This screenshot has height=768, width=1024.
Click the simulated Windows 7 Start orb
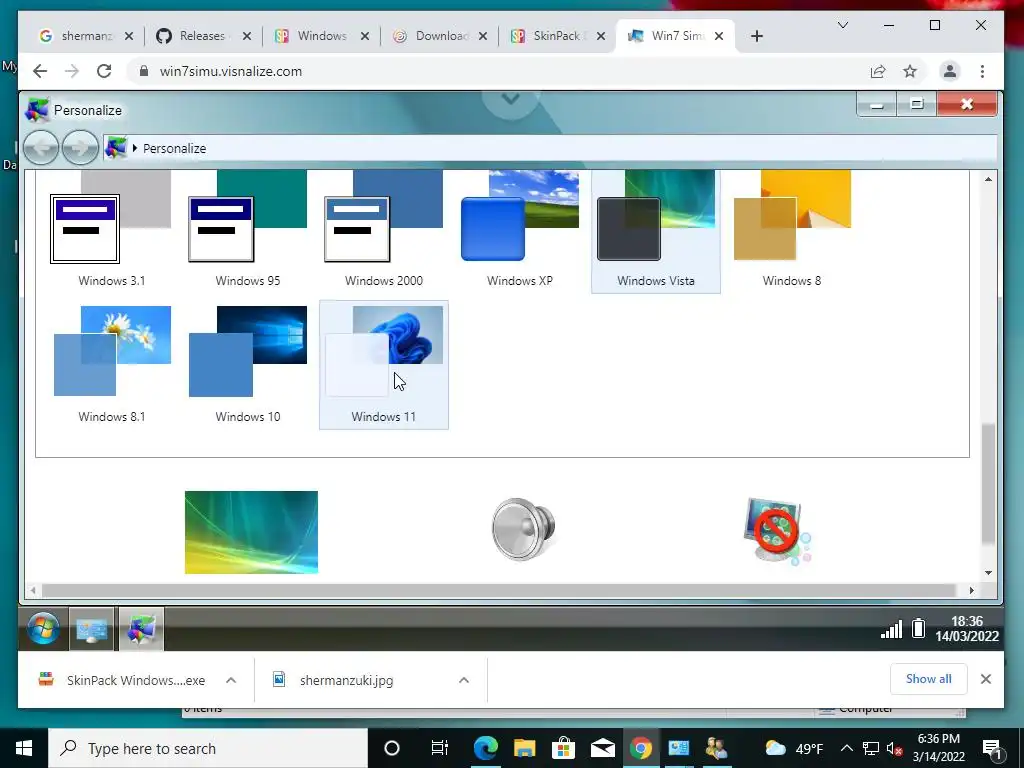pyautogui.click(x=43, y=629)
